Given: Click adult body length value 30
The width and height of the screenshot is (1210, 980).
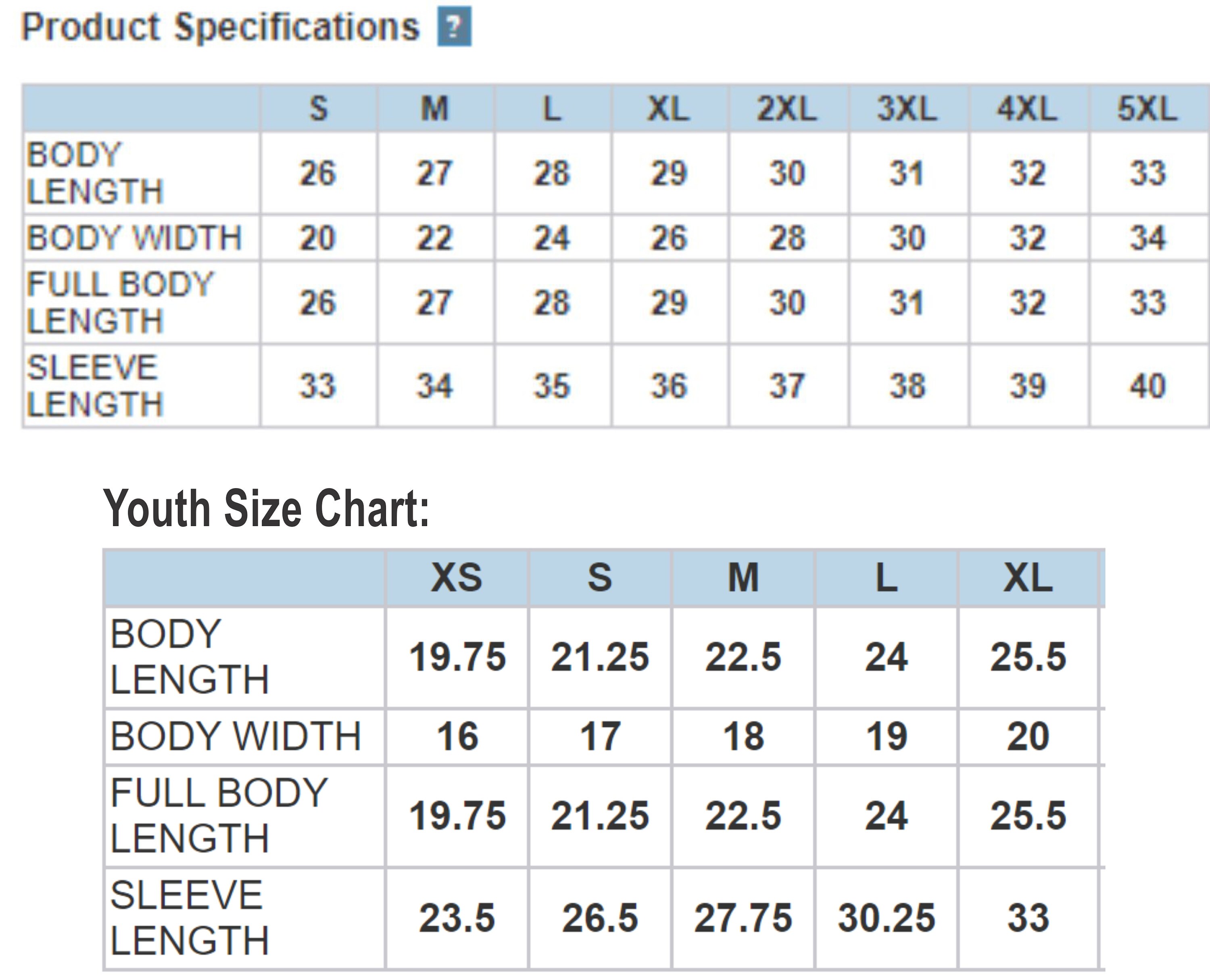Looking at the screenshot, I should click(787, 173).
